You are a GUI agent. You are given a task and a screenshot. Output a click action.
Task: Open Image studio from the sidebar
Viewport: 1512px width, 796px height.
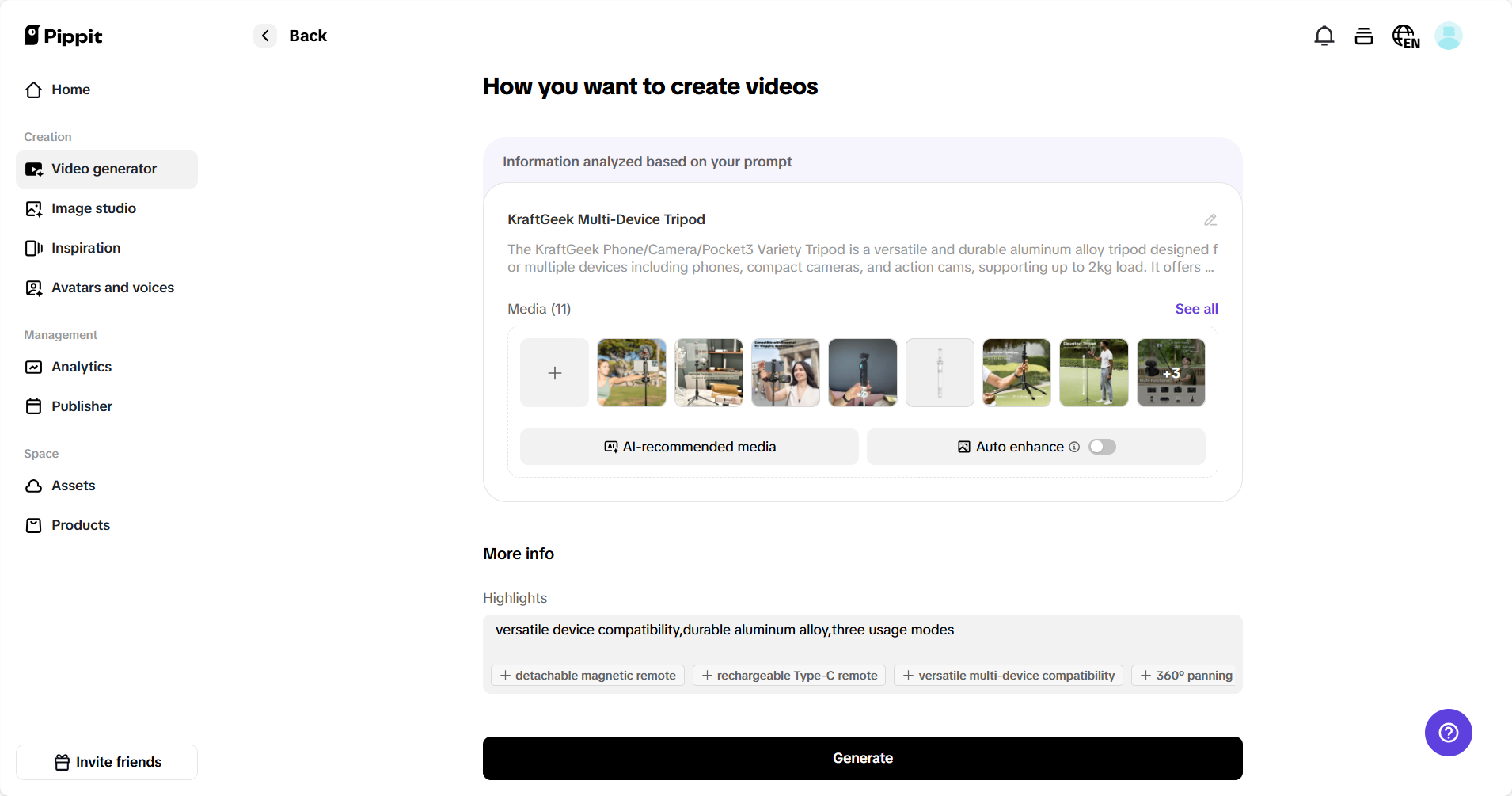pos(93,208)
